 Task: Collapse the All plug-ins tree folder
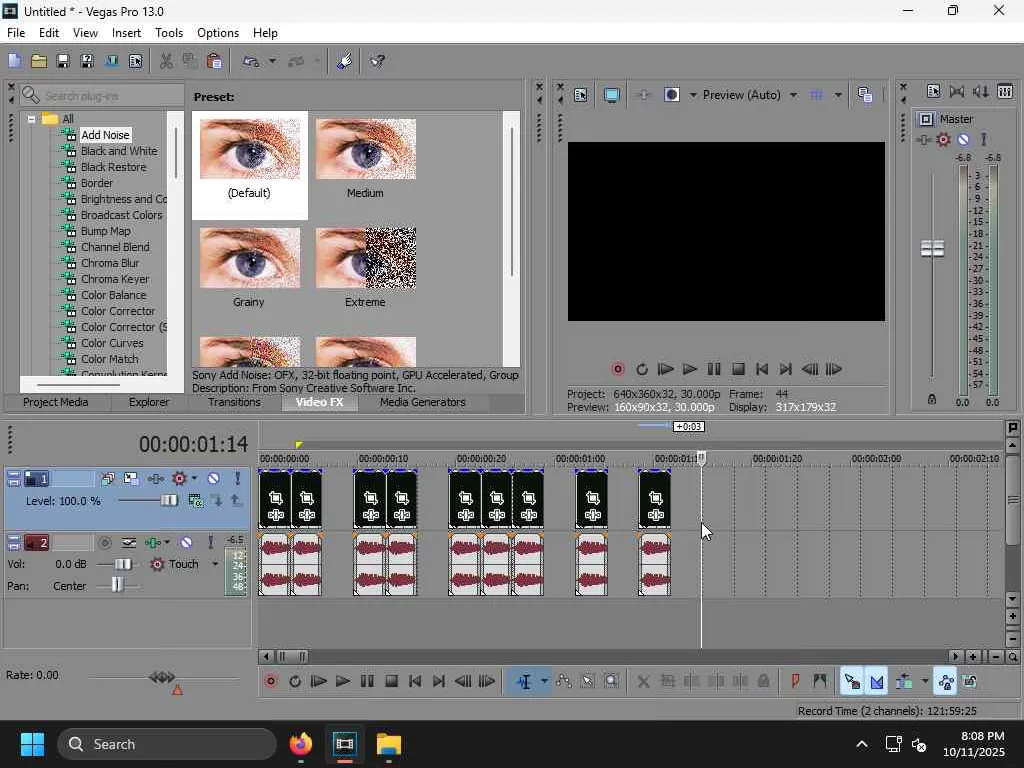click(x=31, y=119)
